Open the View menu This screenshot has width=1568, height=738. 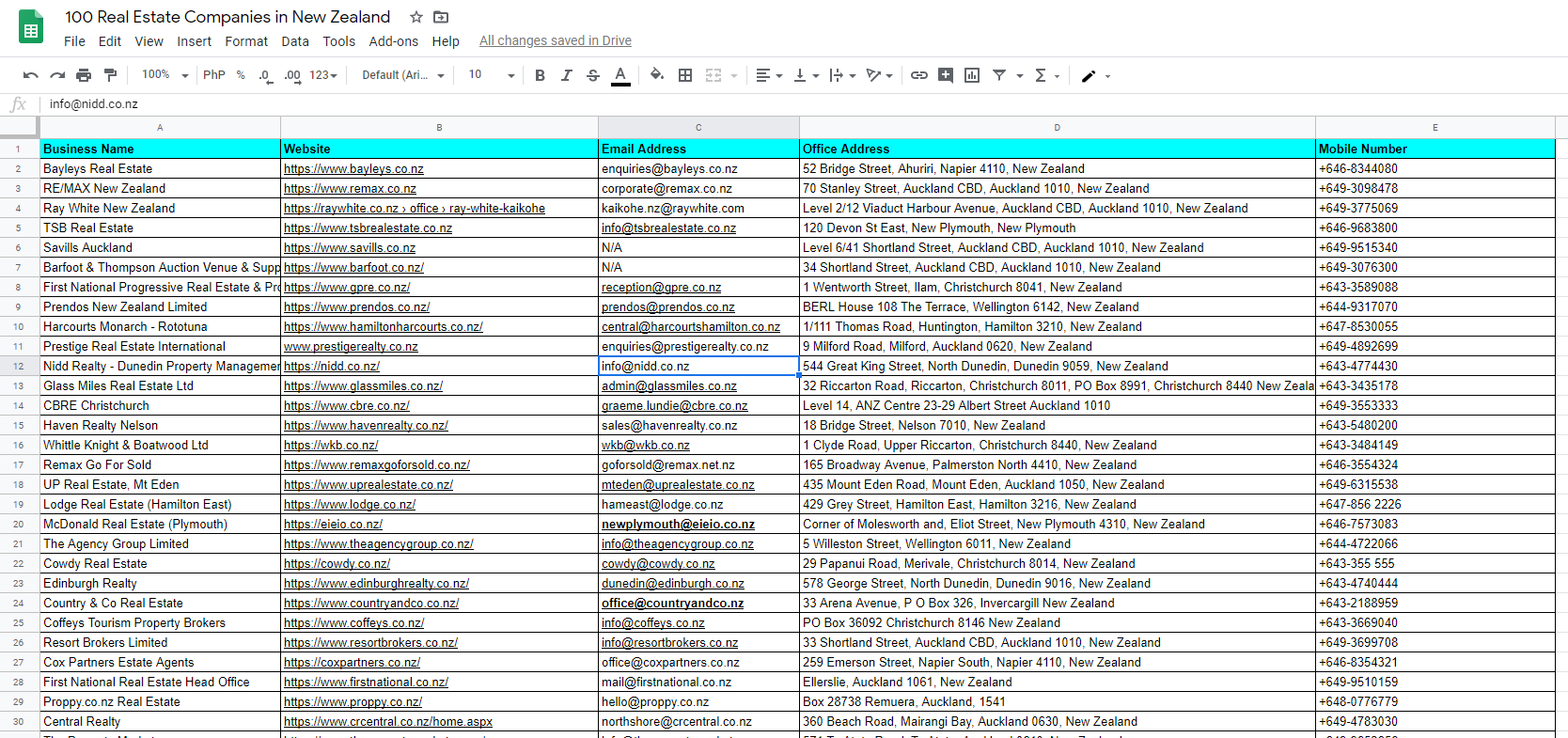[149, 41]
